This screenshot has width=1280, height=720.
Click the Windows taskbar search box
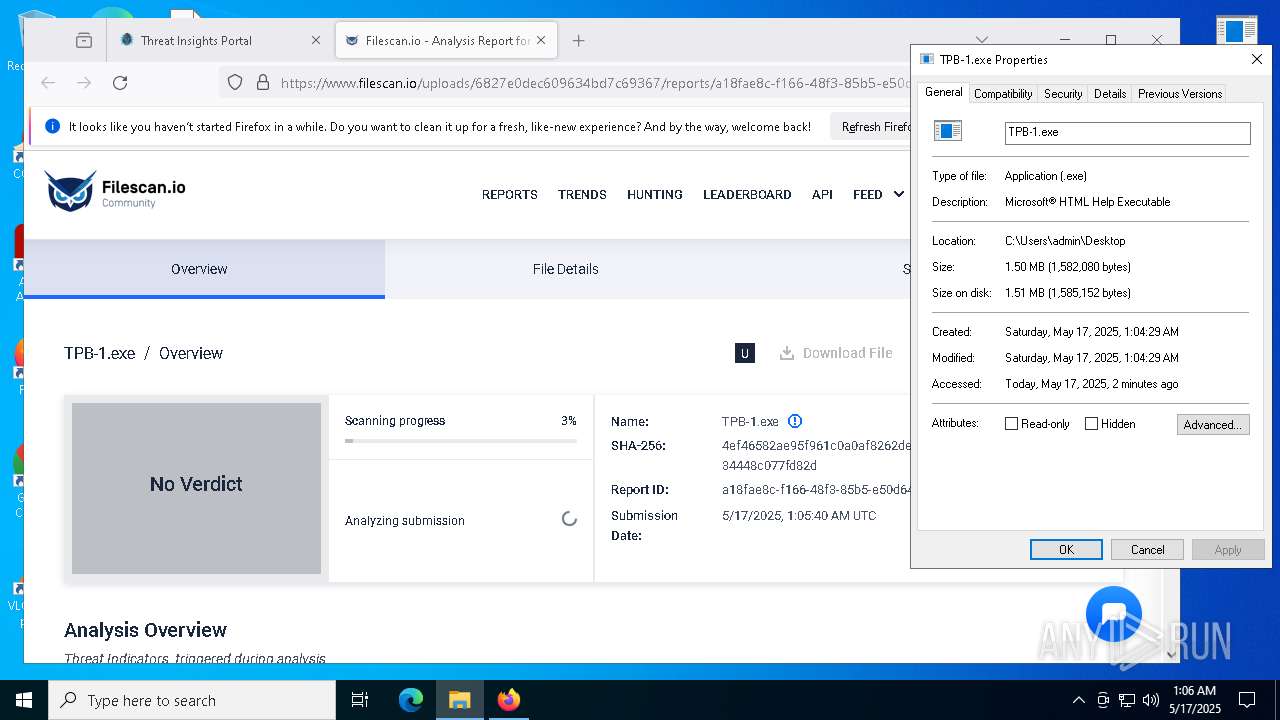tap(192, 700)
